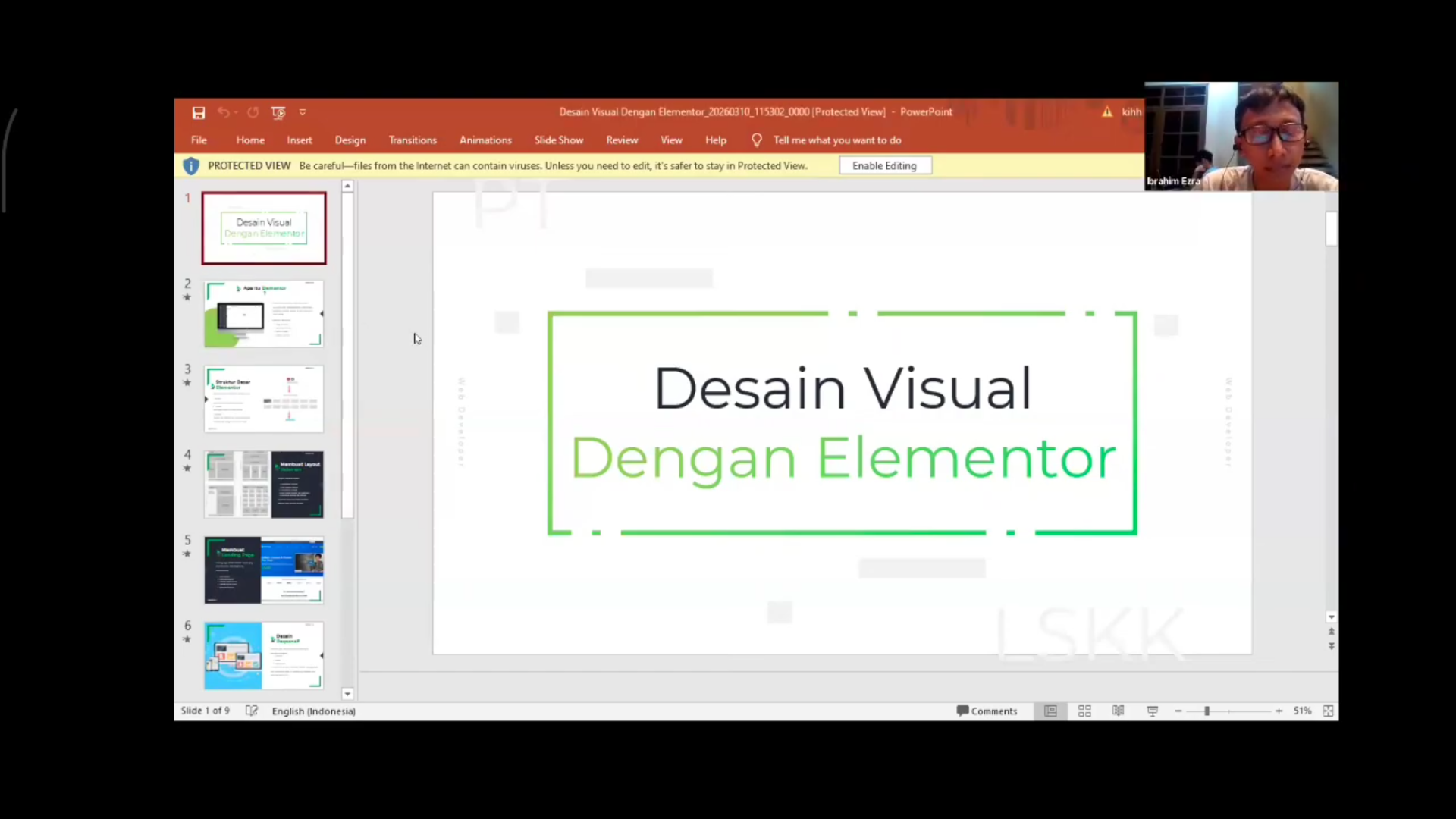
Task: Open the File menu
Action: [199, 140]
